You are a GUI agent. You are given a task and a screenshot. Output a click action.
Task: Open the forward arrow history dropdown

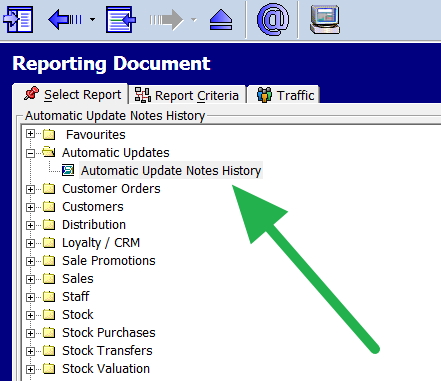coord(194,20)
